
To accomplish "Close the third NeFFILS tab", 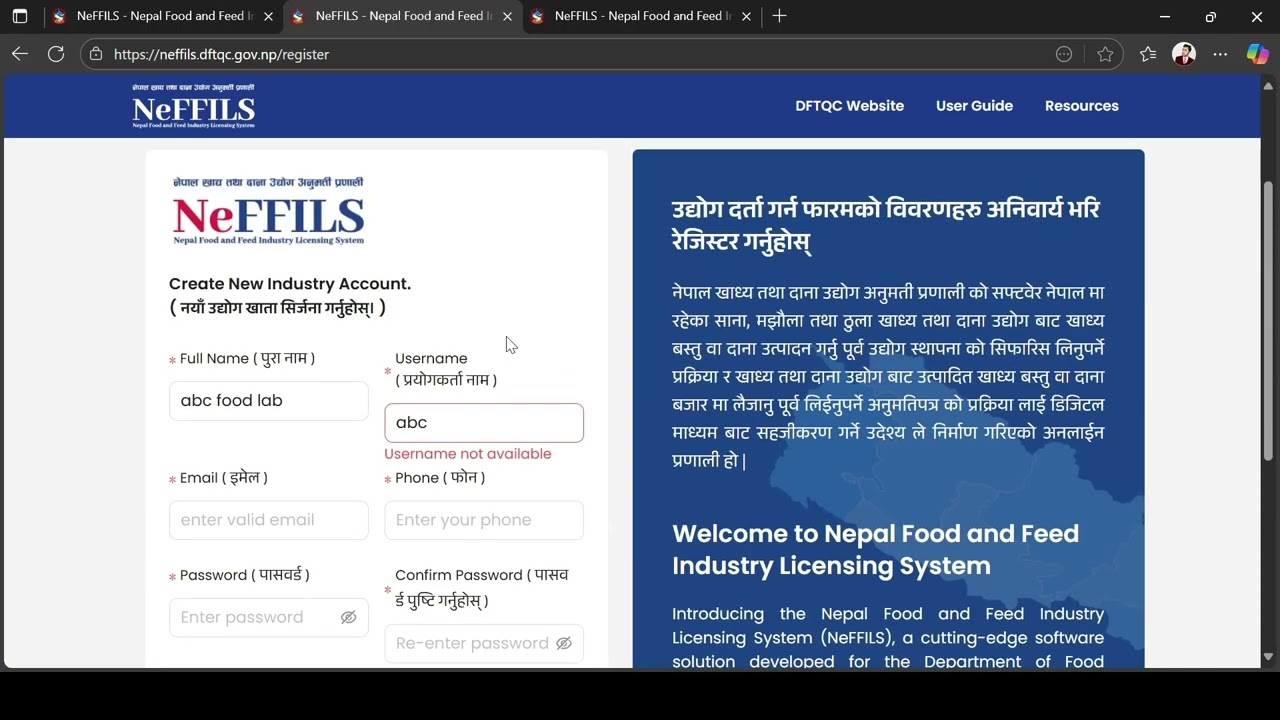I will [746, 16].
